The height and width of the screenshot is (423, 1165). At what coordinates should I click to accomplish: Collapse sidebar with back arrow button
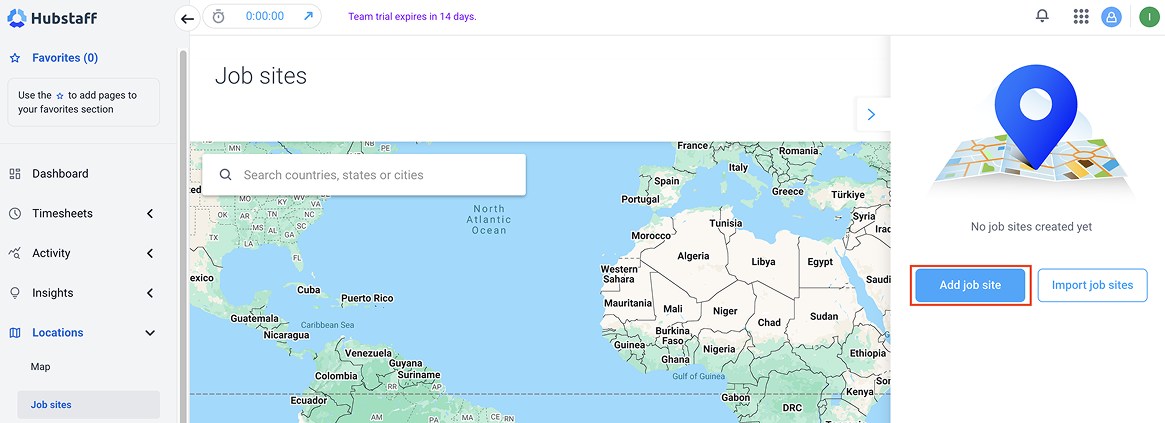coord(187,18)
